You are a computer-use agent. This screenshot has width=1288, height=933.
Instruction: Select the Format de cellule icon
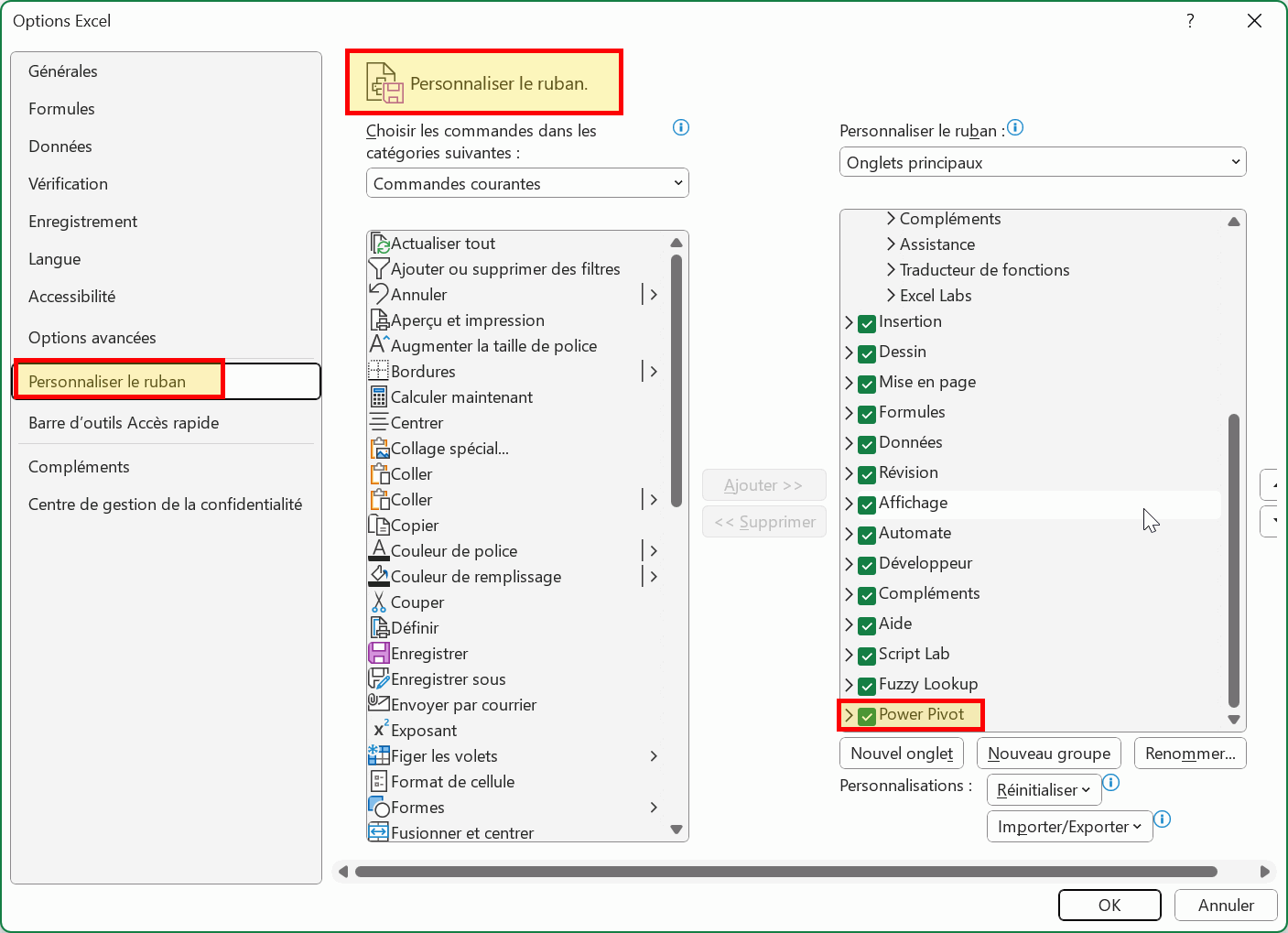coord(379,782)
